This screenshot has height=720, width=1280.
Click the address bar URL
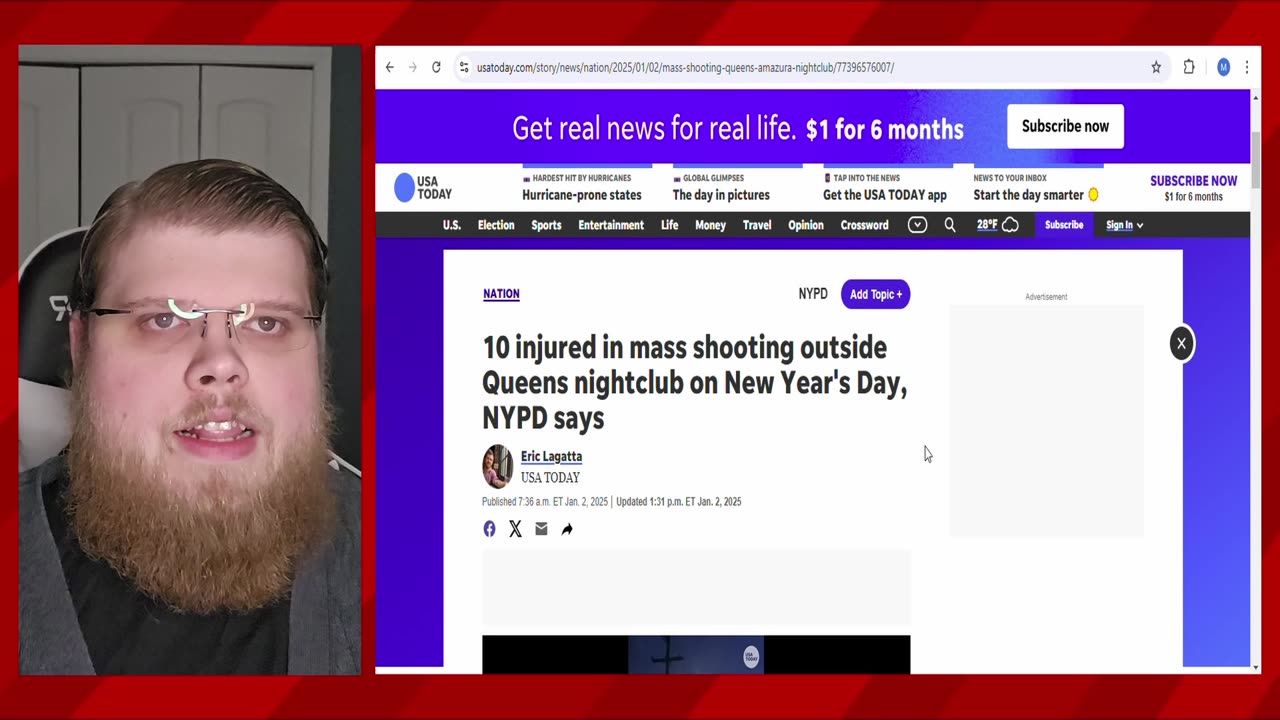point(685,67)
